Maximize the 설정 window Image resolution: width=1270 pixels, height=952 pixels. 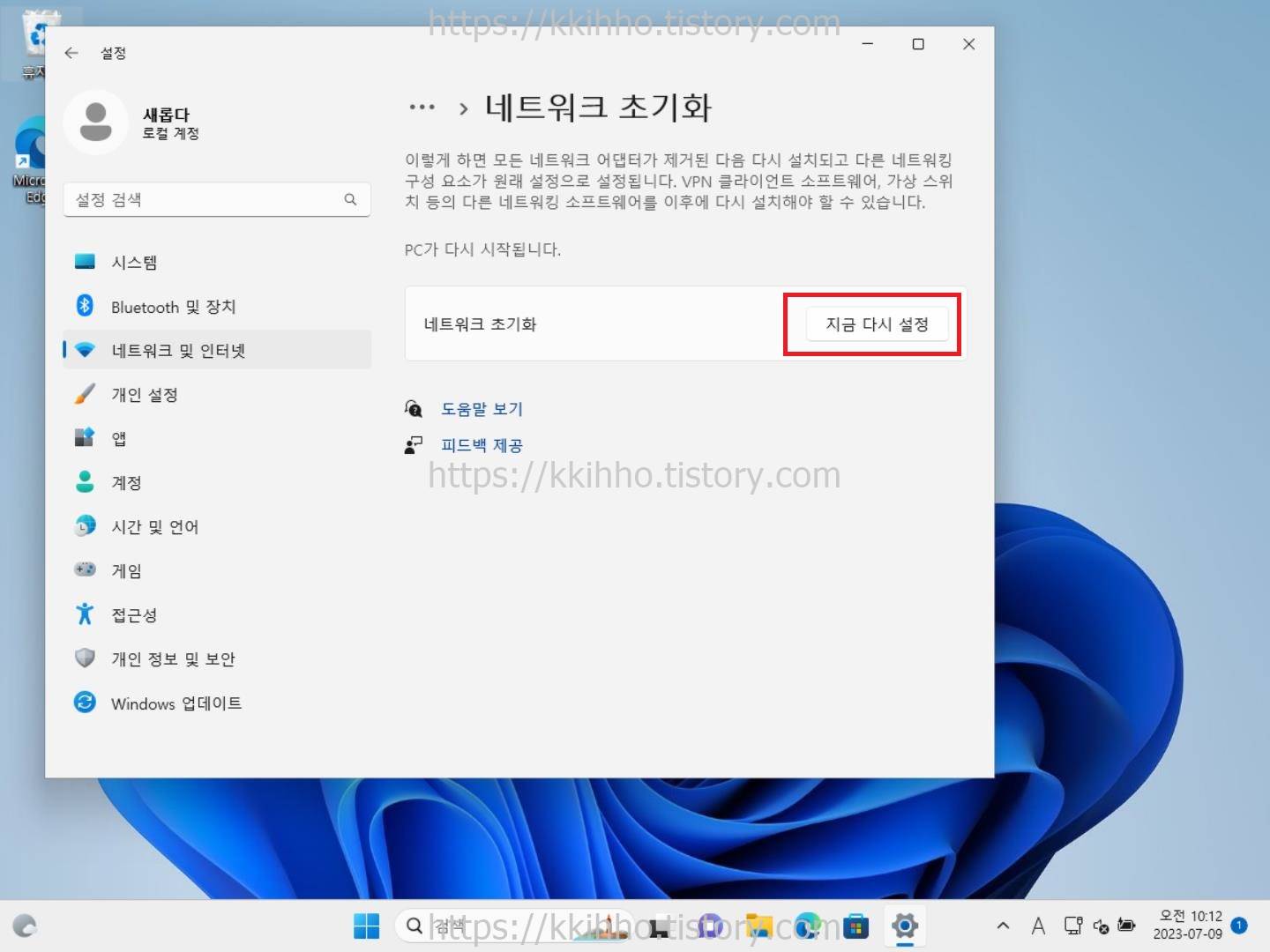(x=918, y=44)
